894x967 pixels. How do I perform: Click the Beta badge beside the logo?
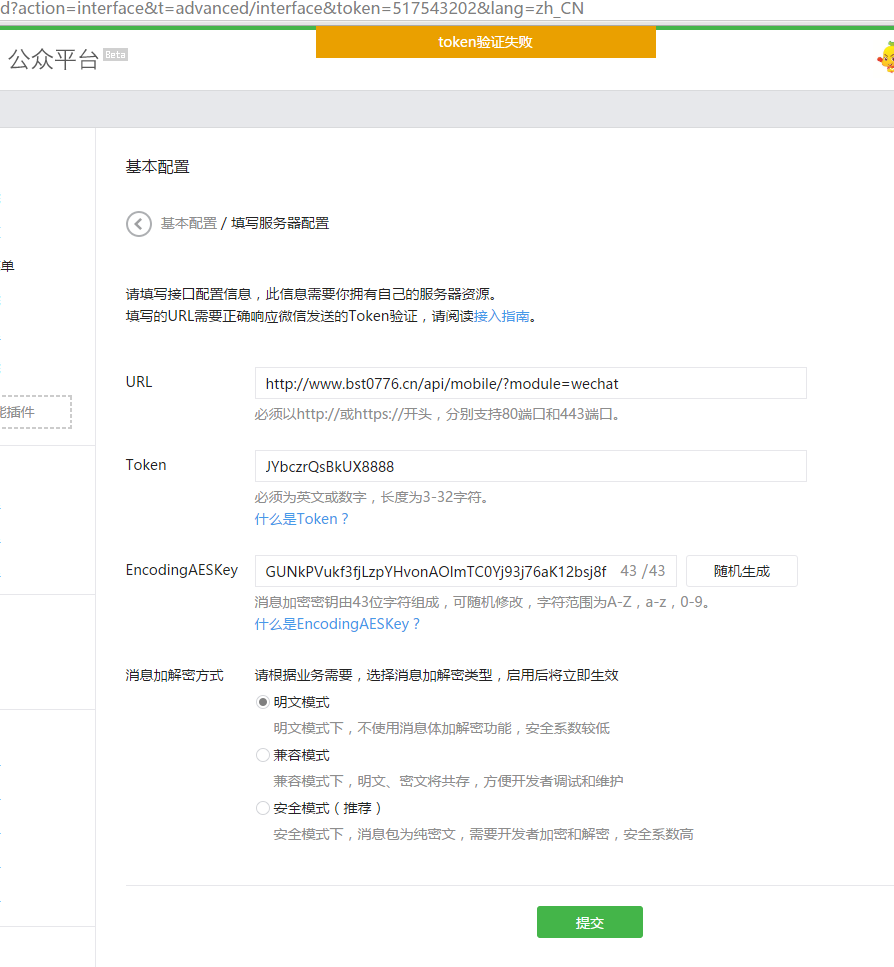pyautogui.click(x=115, y=55)
